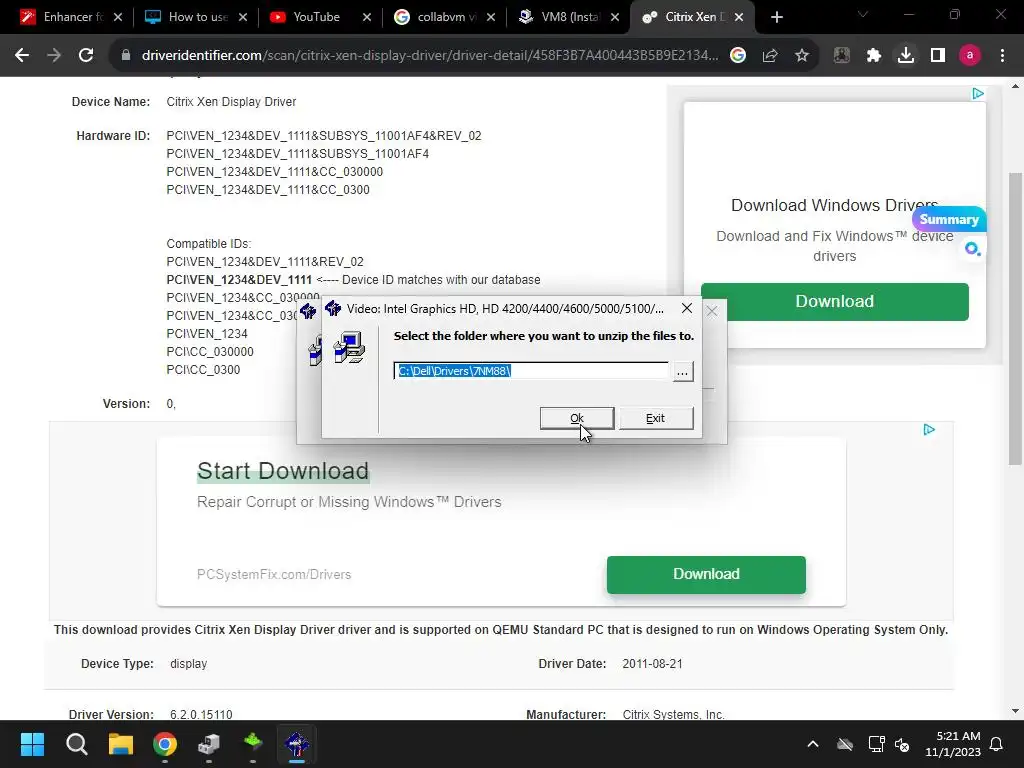Click the Dell unzip app in taskbar

tap(297, 744)
